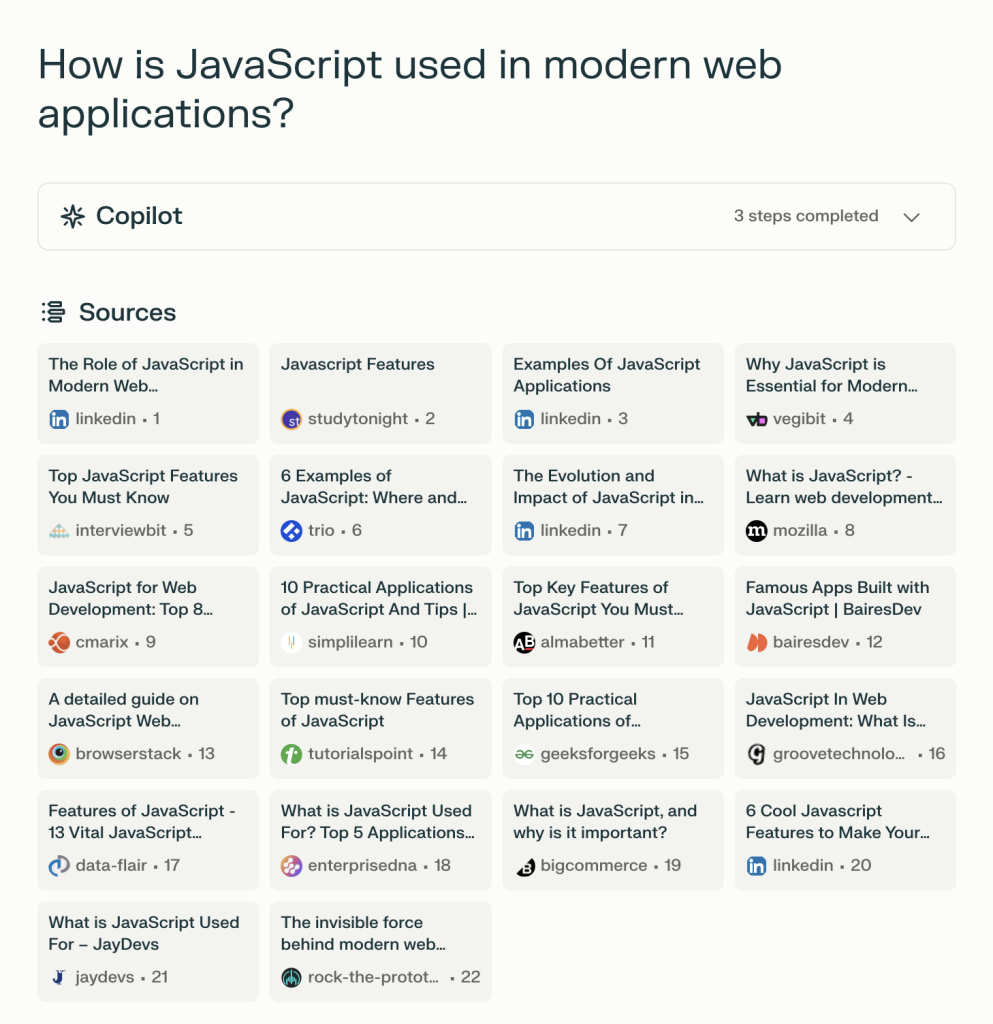Screen dimensions: 993x1024
Task: Click the Sources list icon
Action: coord(54,312)
